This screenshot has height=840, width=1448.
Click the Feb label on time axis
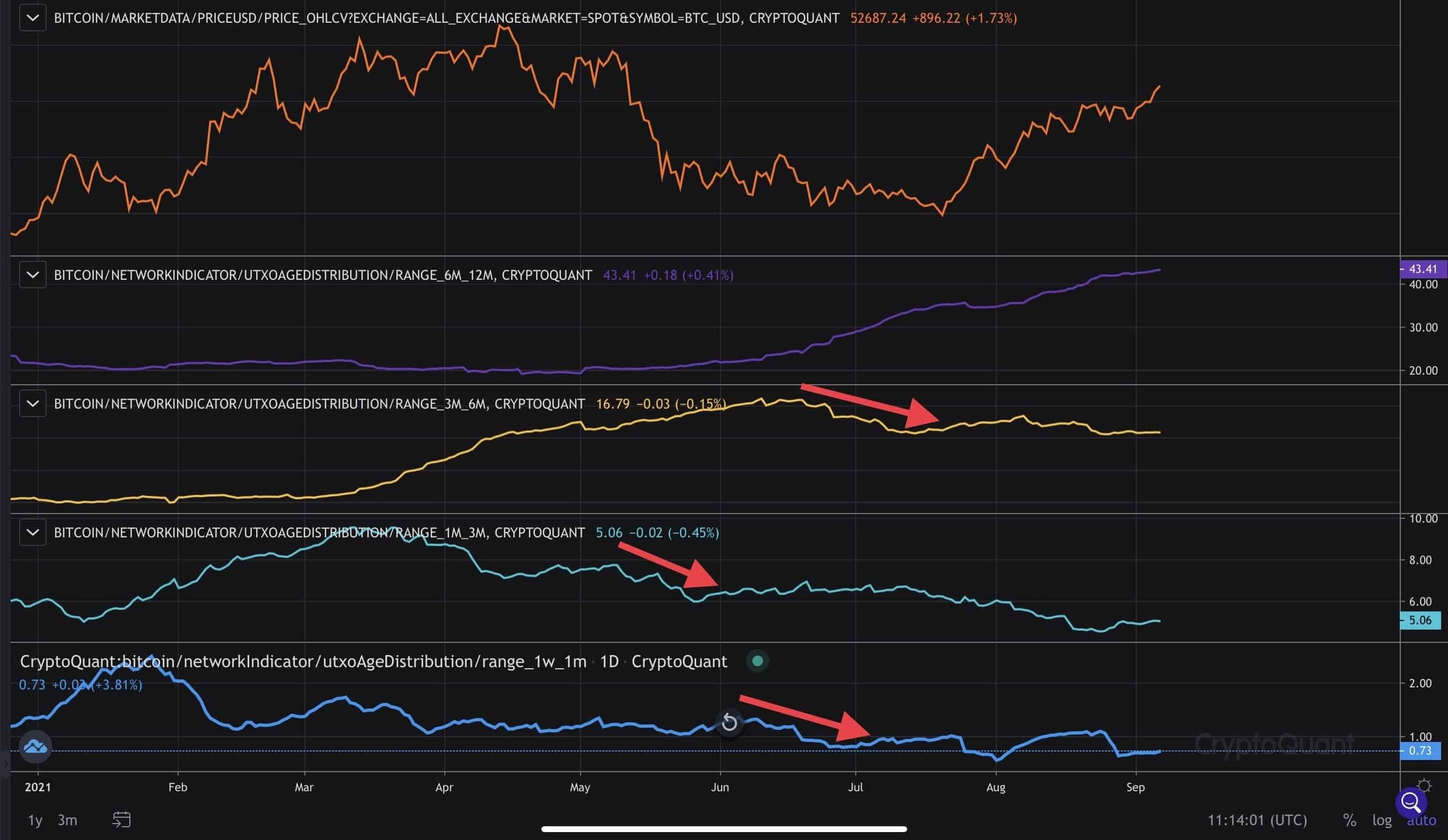click(178, 787)
